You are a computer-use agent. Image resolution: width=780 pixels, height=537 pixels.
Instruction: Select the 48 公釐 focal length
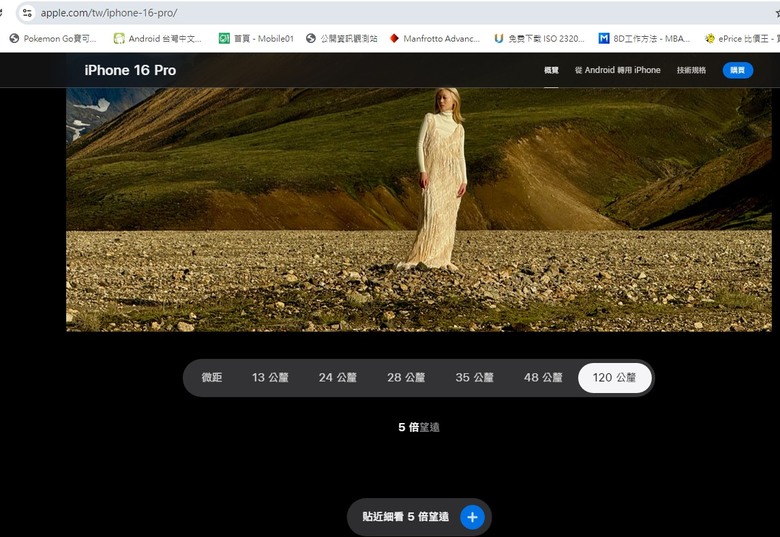point(543,377)
